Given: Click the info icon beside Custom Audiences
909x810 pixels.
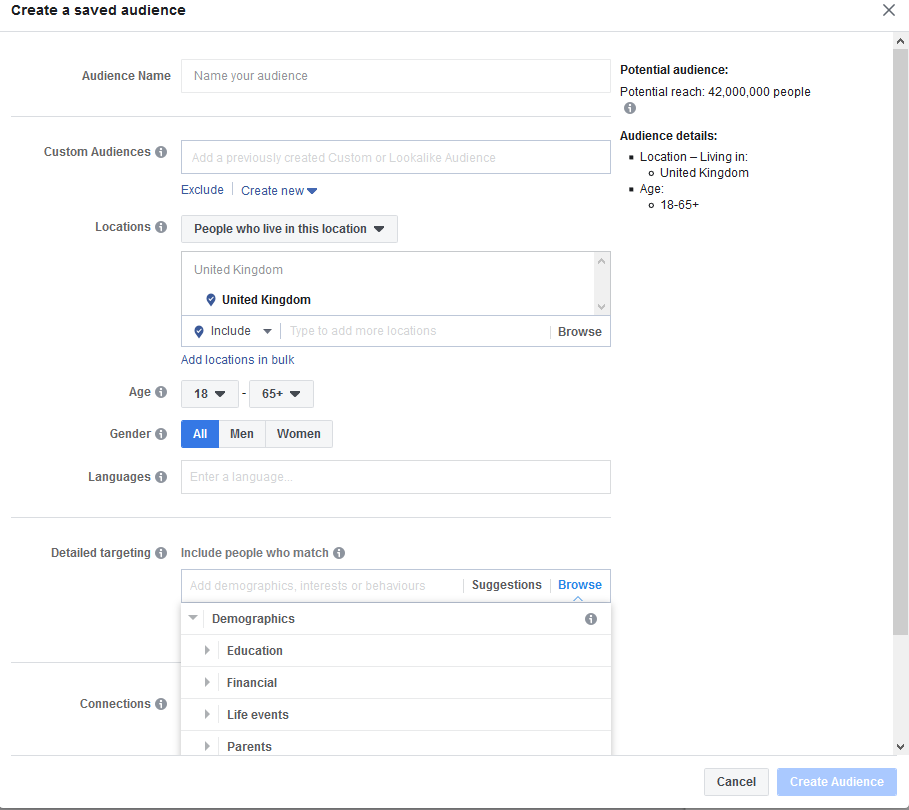Looking at the screenshot, I should click(x=162, y=151).
